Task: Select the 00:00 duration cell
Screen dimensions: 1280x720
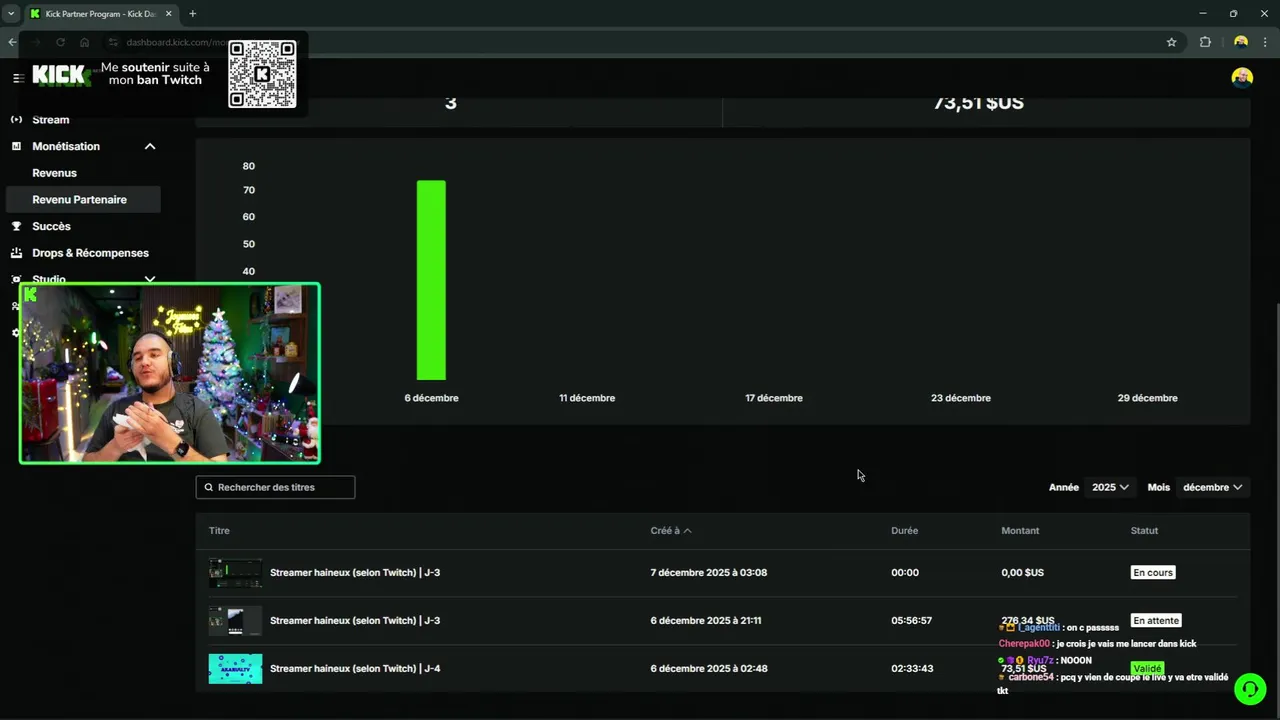Action: tap(904, 573)
